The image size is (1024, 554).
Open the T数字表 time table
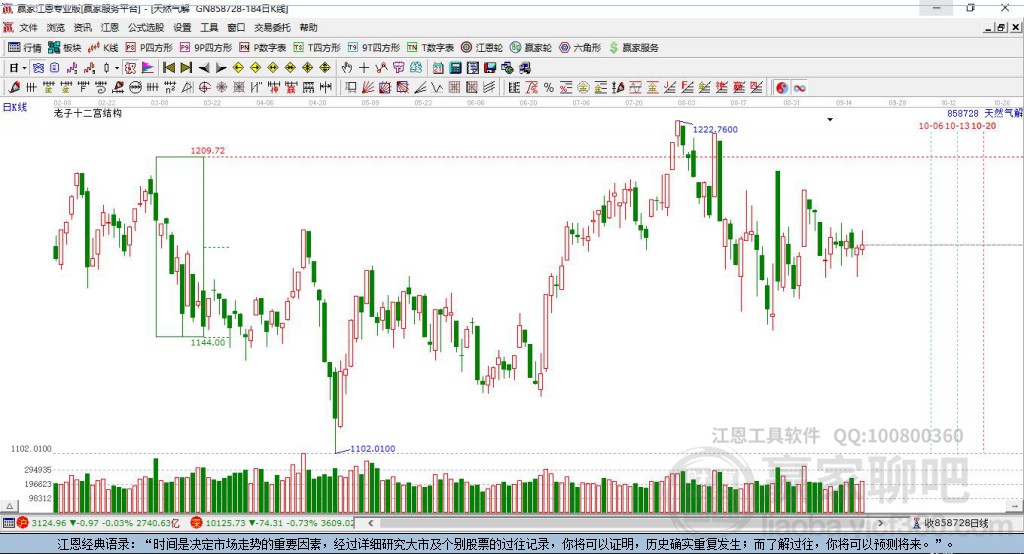[430, 48]
